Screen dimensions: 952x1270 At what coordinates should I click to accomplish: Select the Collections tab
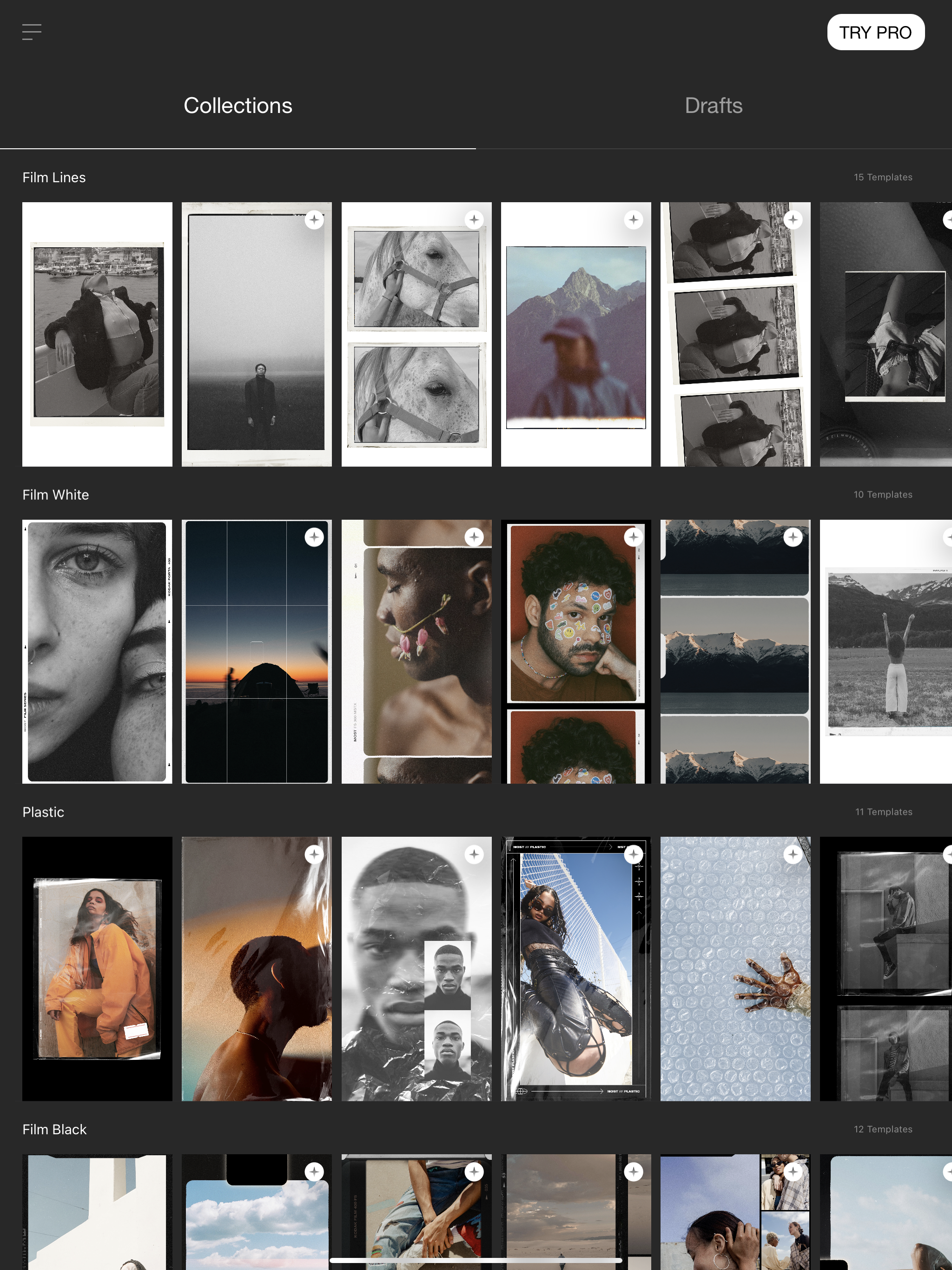[238, 106]
